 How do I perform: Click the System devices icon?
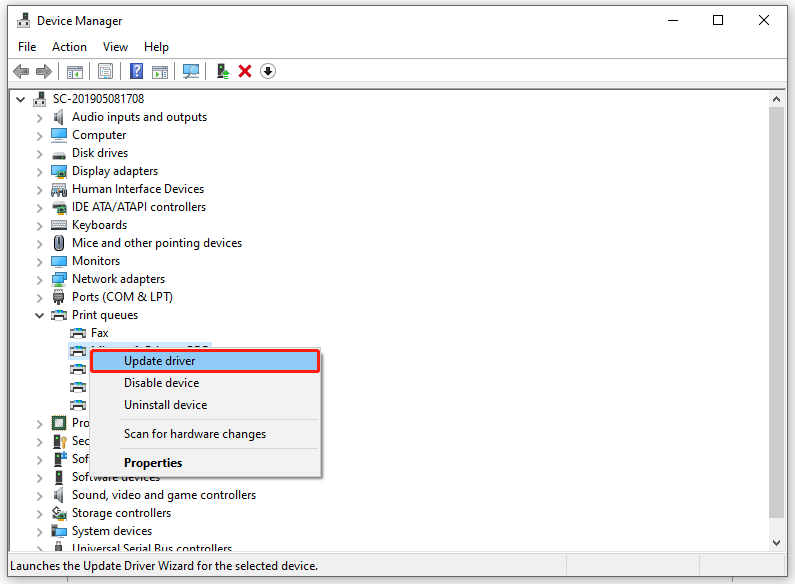[x=59, y=531]
